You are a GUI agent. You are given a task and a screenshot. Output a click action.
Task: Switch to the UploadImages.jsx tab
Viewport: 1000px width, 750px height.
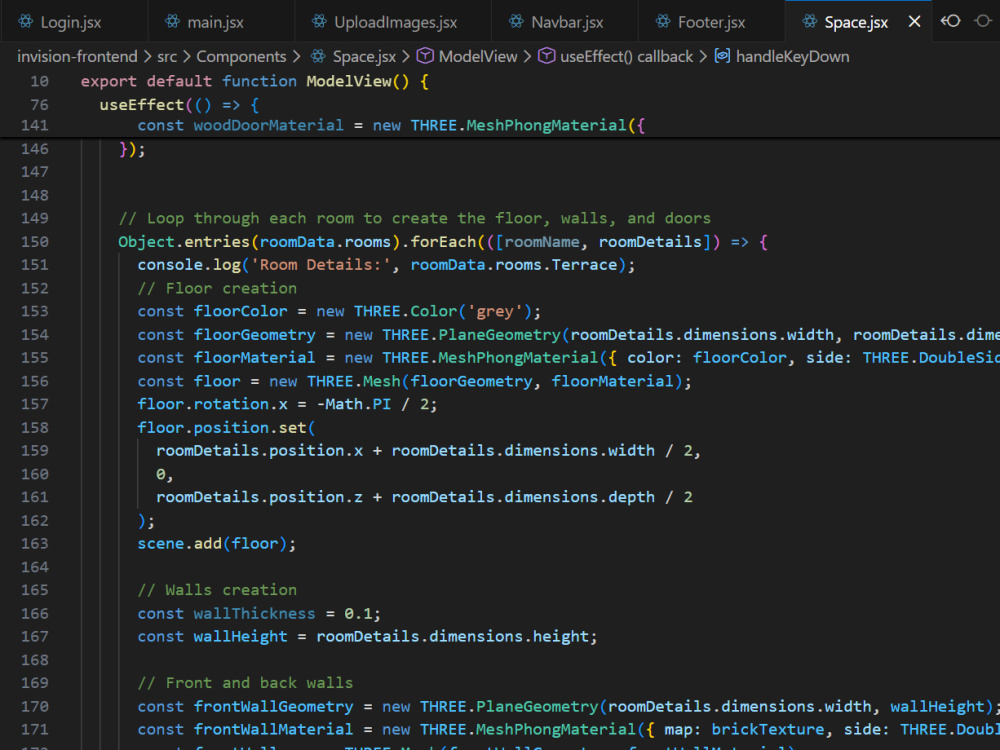(395, 22)
